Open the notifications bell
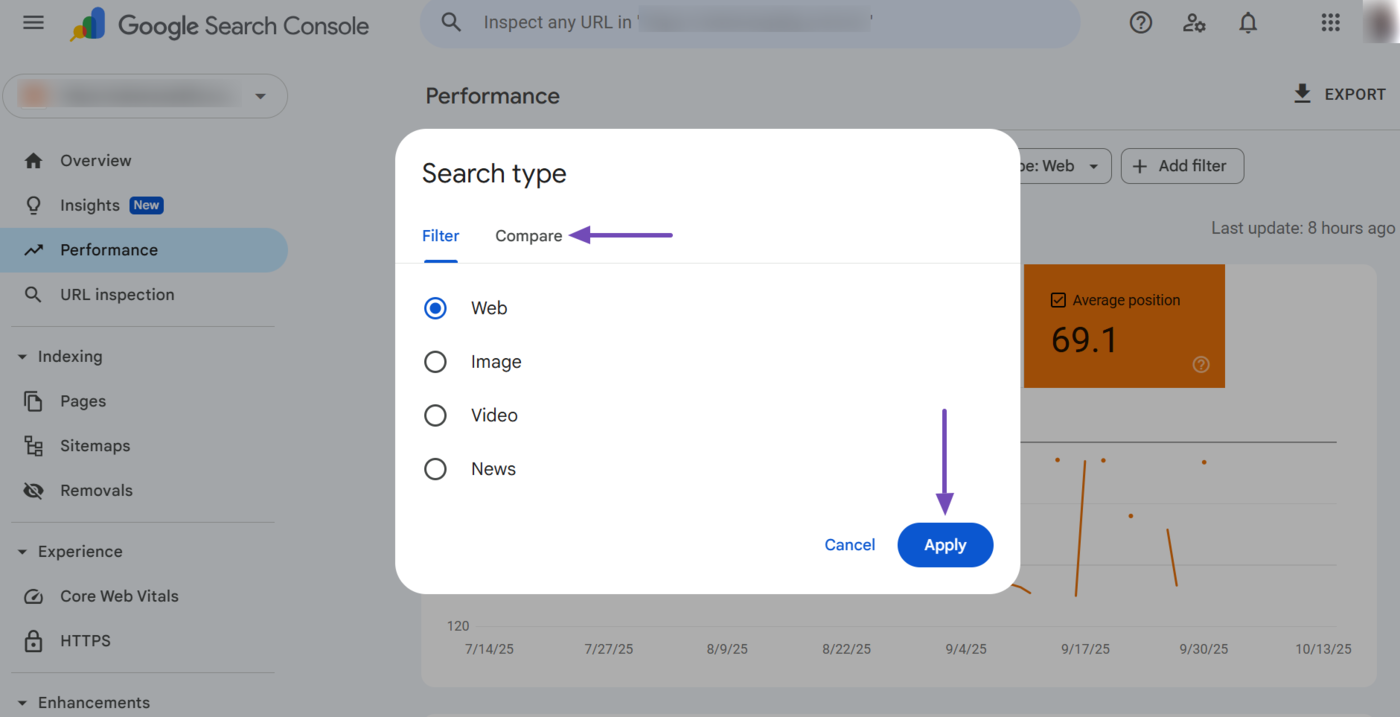Screen dimensions: 1400x717 click(1248, 23)
